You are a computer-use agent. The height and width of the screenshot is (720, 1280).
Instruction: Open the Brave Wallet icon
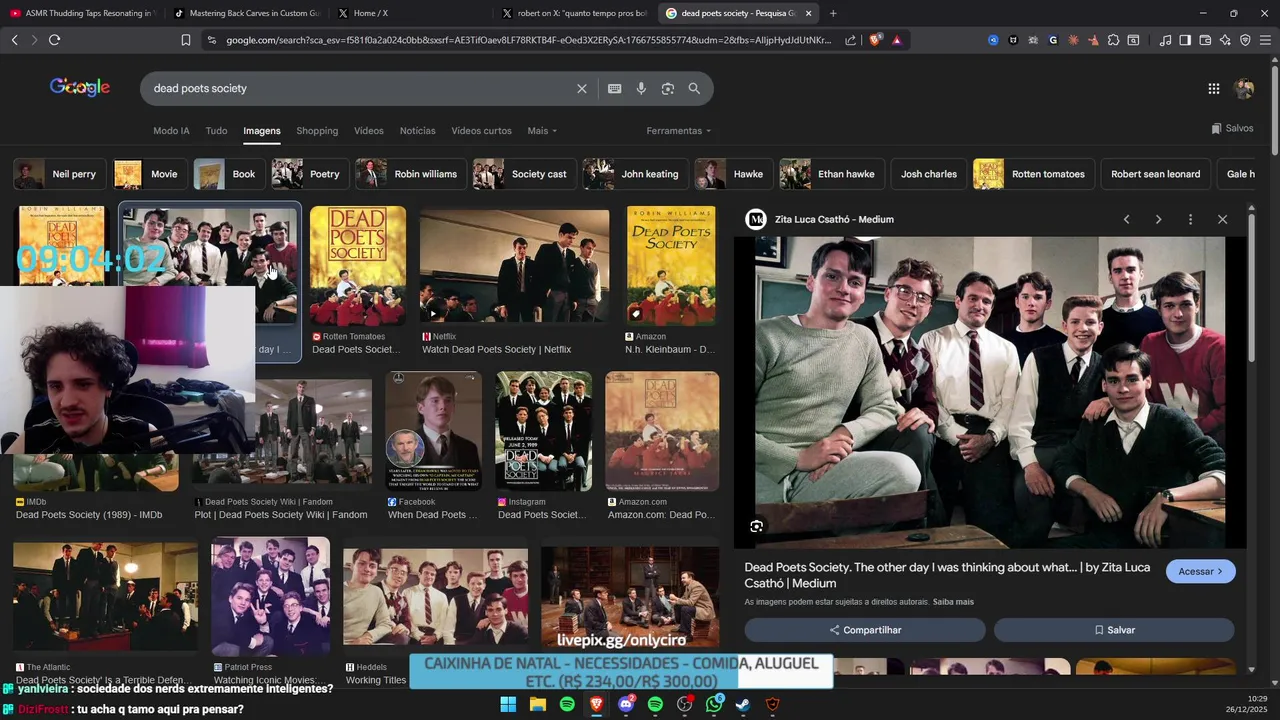[x=1205, y=40]
